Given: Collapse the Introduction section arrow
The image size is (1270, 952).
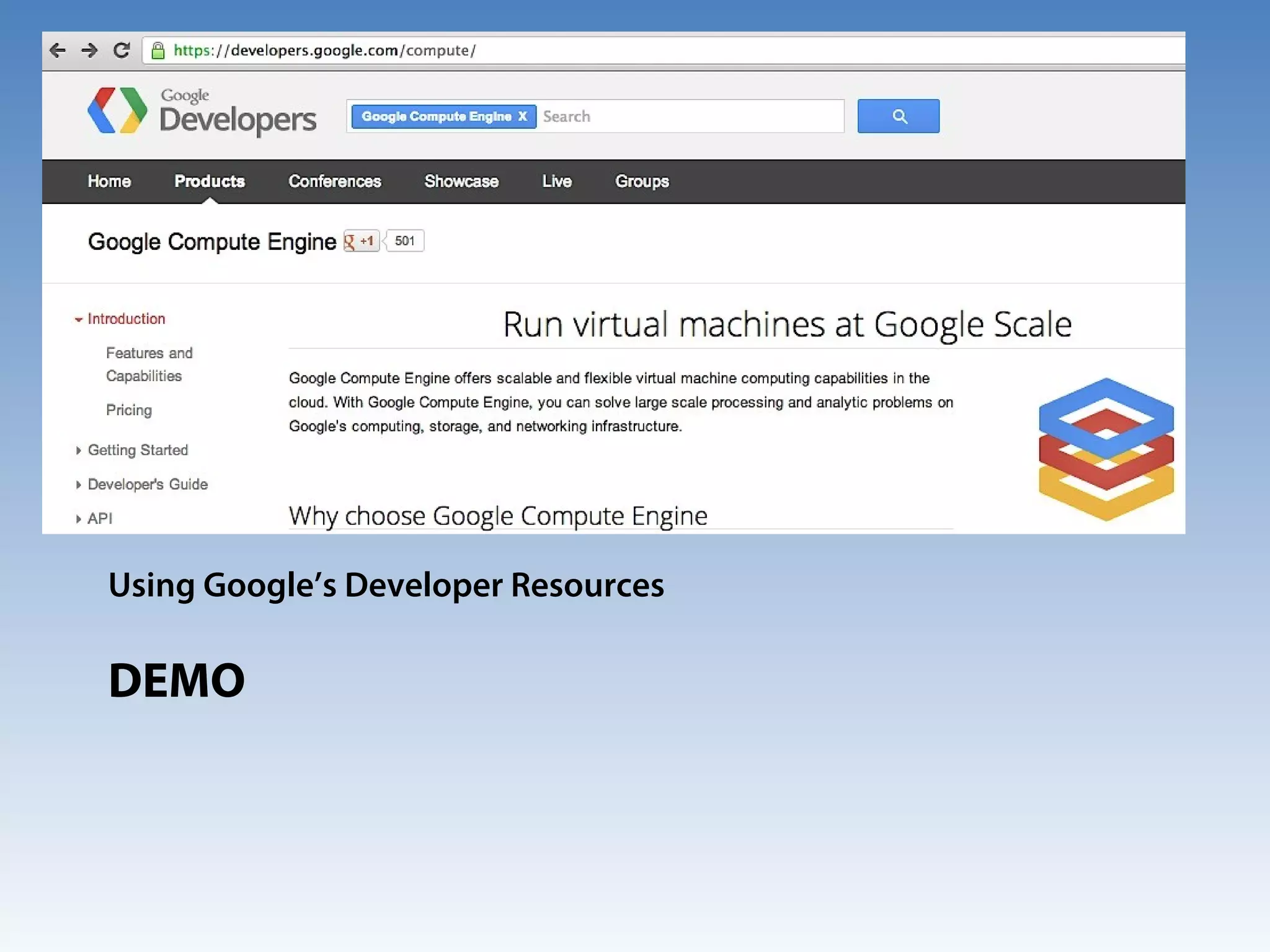Looking at the screenshot, I should (x=79, y=320).
